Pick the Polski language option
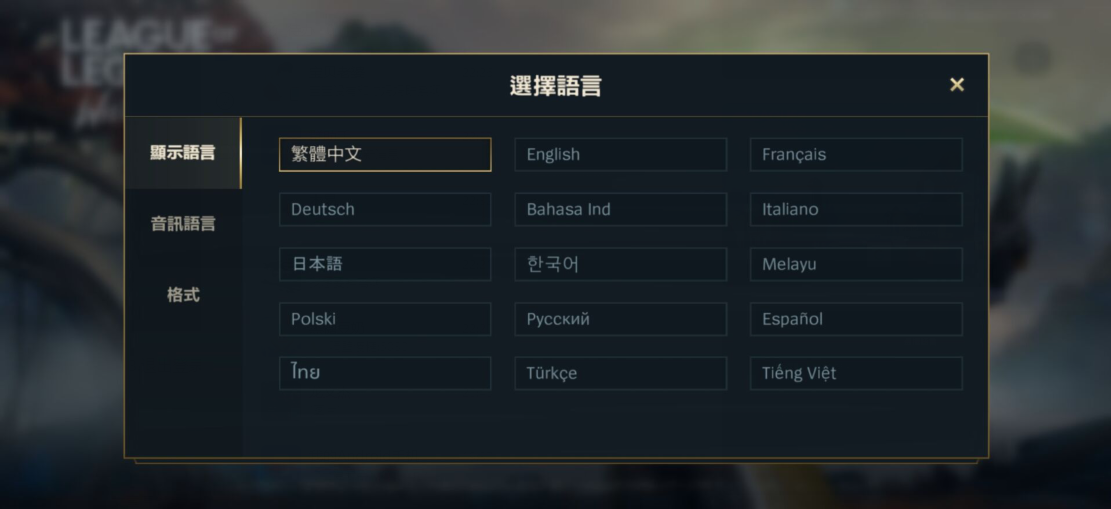The image size is (1111, 509). [385, 319]
